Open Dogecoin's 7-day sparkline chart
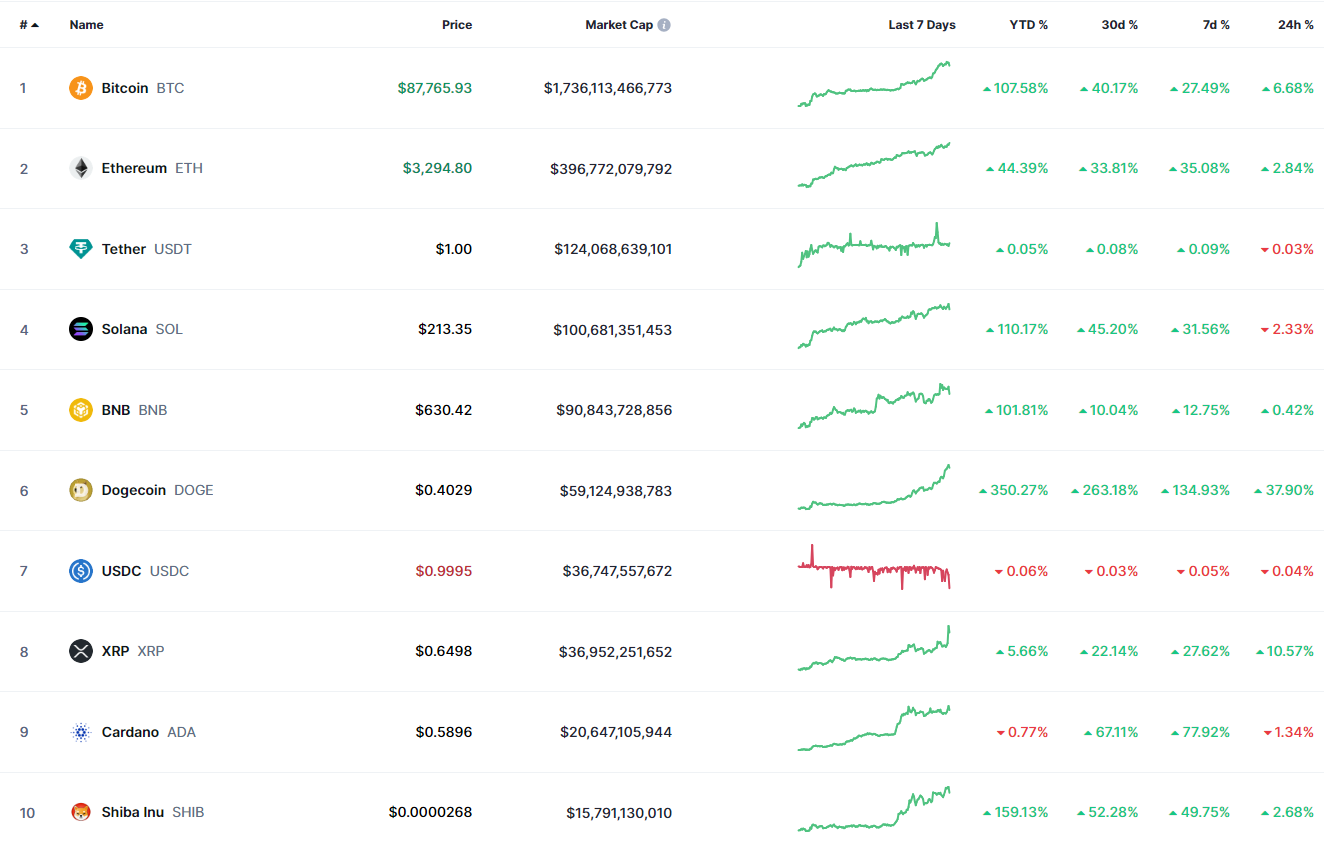Viewport: 1338px width, 851px height. [x=874, y=487]
